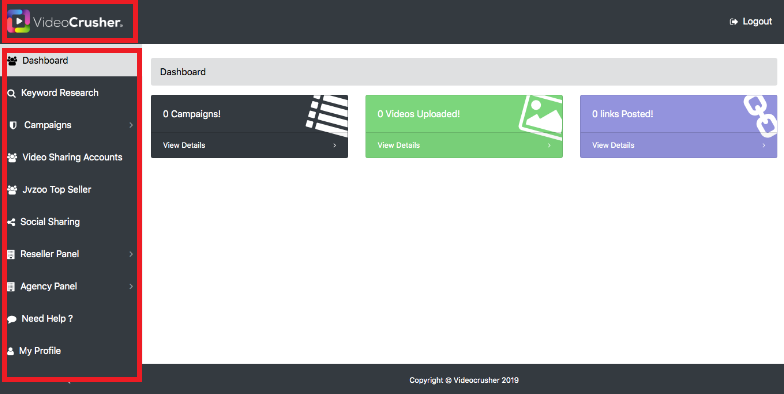Click the Keyword Research magnifier icon
Image resolution: width=784 pixels, height=394 pixels.
12,94
